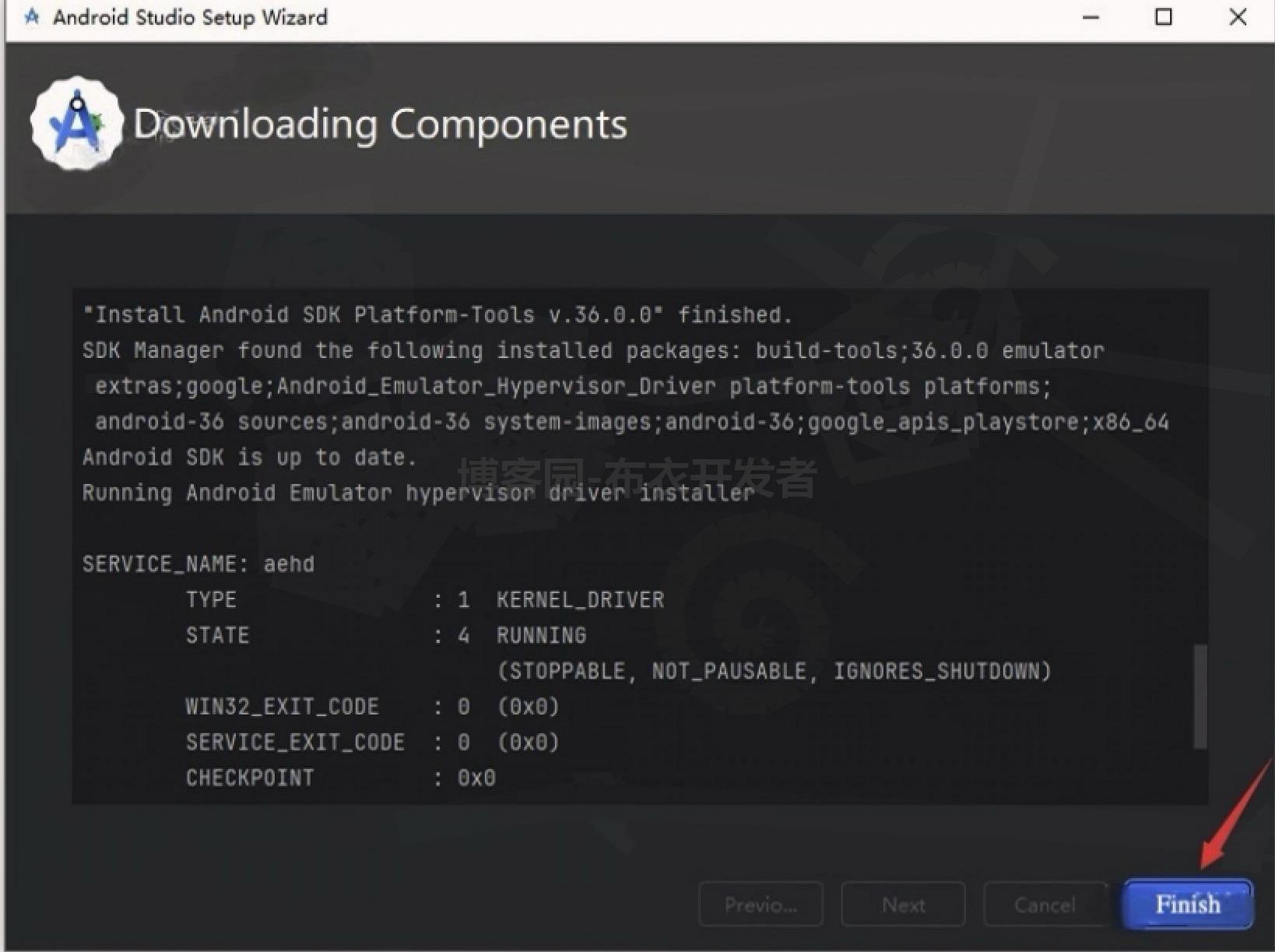This screenshot has width=1275, height=952.
Task: Click the "Install Android SDK Platform-Tools" finished line
Action: click(x=437, y=314)
